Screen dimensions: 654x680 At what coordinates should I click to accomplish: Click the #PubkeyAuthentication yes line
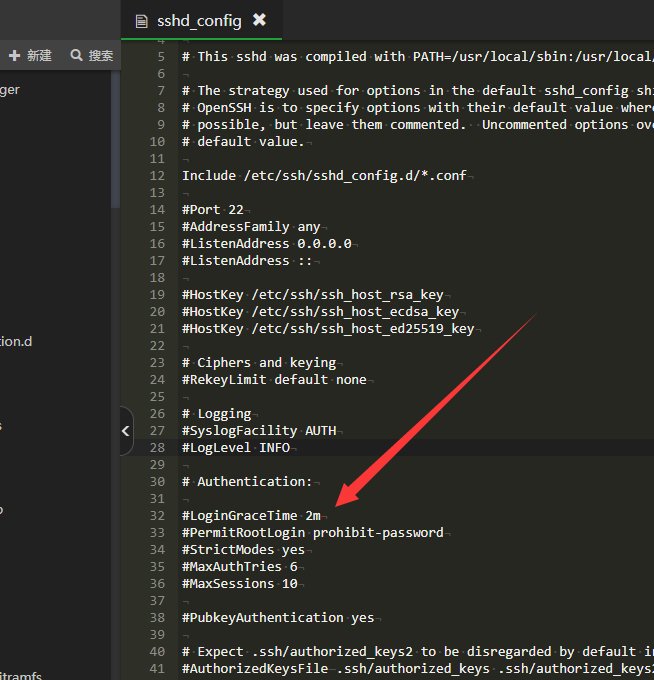263,617
